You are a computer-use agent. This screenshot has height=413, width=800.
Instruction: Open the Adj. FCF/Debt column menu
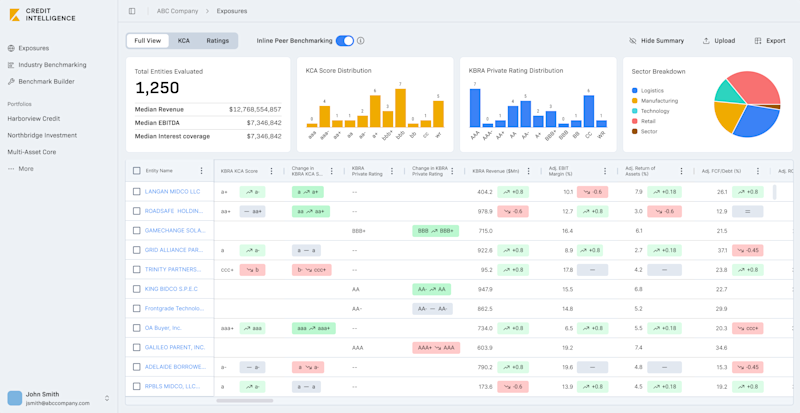pyautogui.click(x=758, y=171)
